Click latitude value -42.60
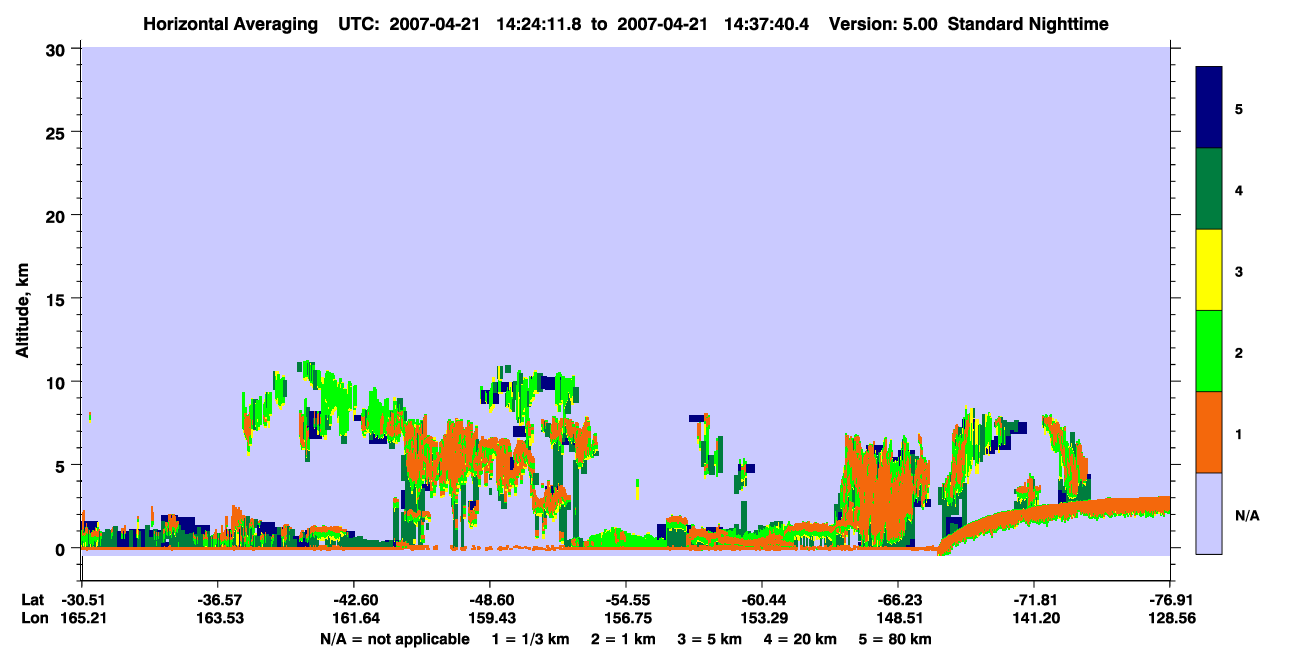 point(353,600)
